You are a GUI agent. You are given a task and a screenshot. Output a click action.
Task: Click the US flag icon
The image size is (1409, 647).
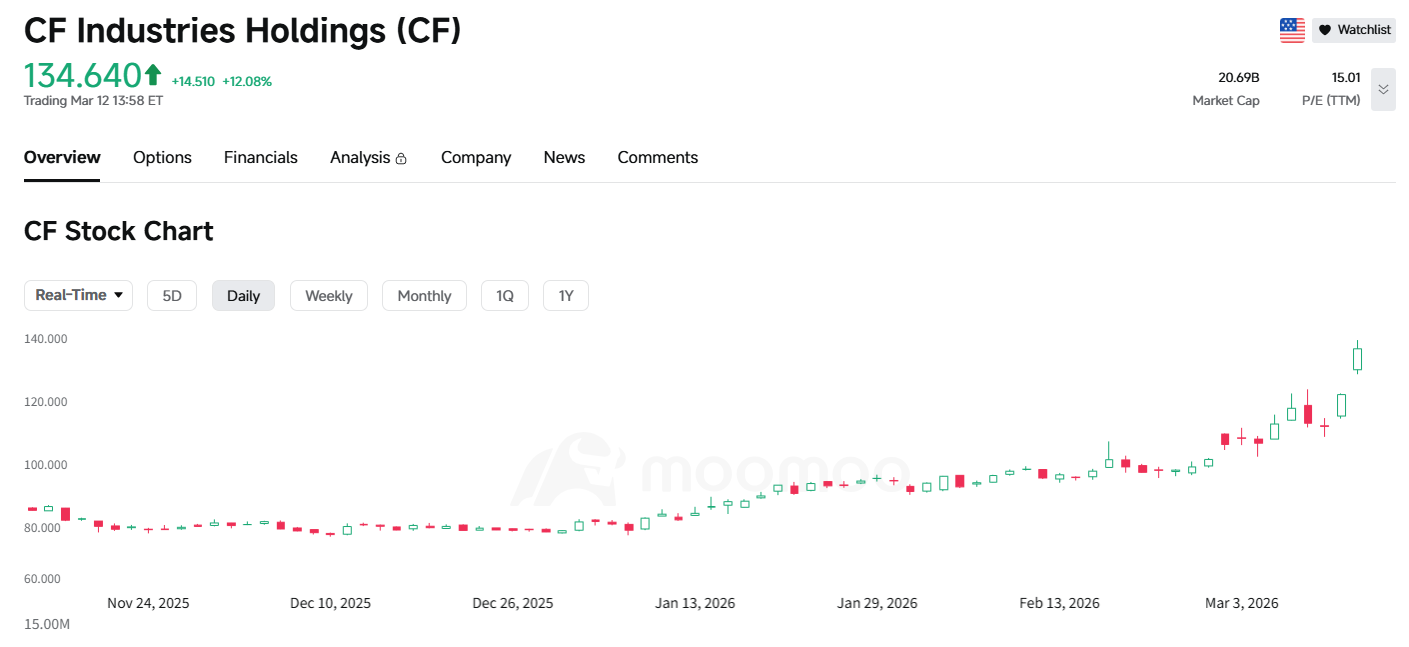tap(1292, 30)
